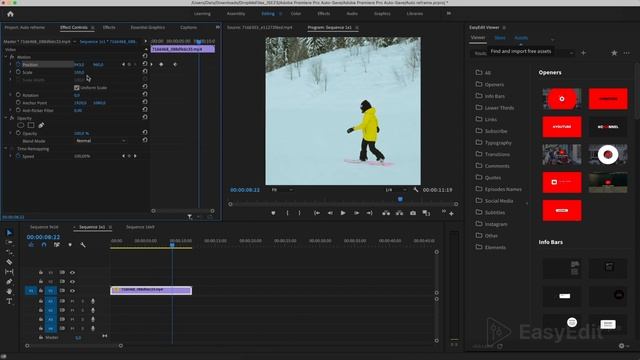Toggle V1 track output eye
Screen dimensions: 640x360
click(72, 291)
